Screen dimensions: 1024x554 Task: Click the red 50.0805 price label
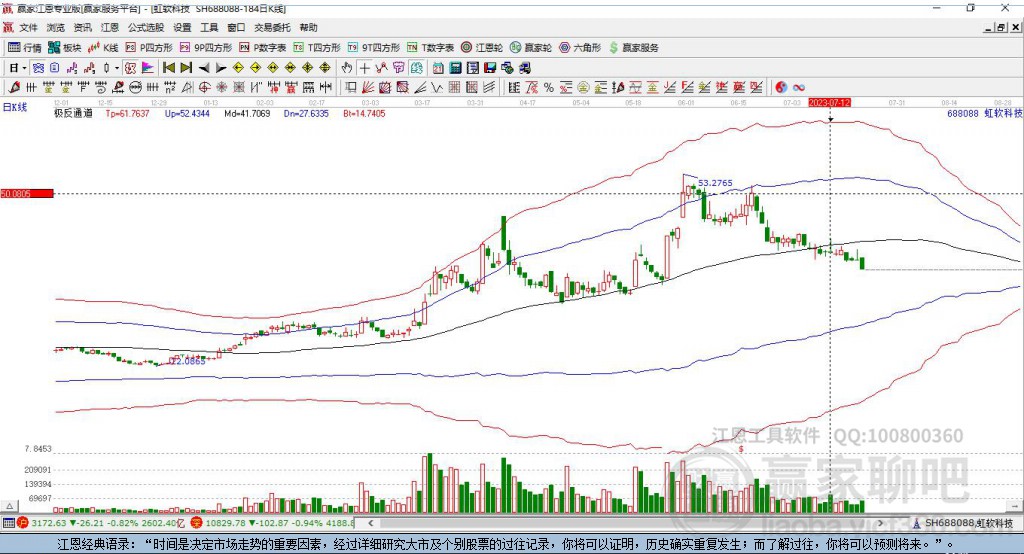[27, 193]
